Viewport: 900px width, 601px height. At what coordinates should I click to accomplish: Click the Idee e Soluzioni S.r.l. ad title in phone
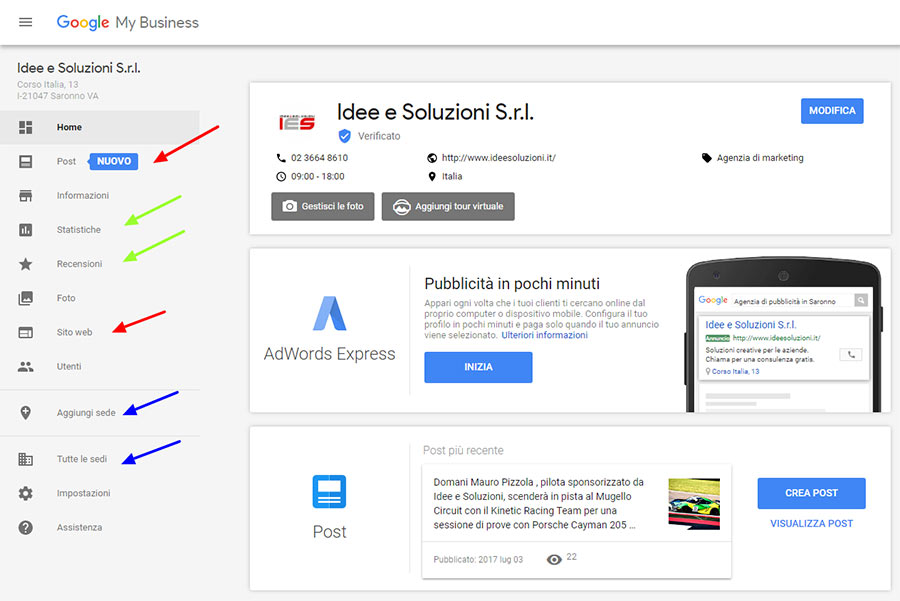click(751, 325)
